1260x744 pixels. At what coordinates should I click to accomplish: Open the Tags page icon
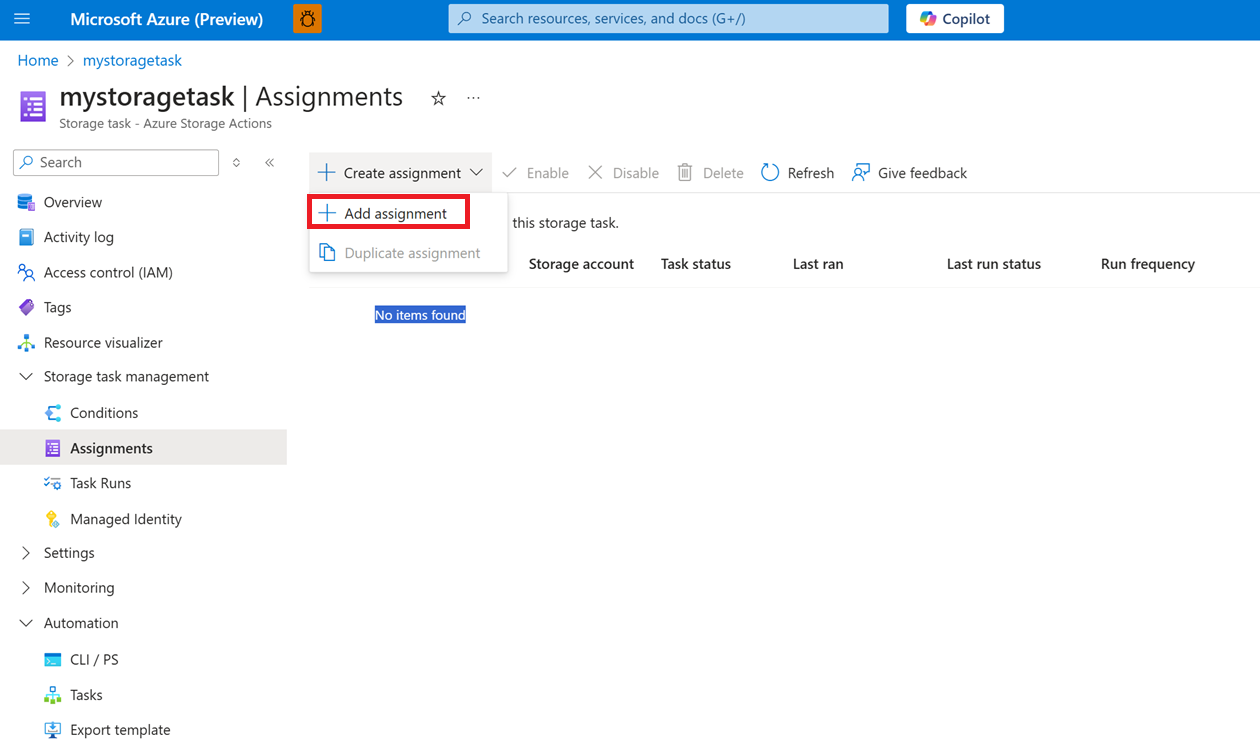point(27,307)
